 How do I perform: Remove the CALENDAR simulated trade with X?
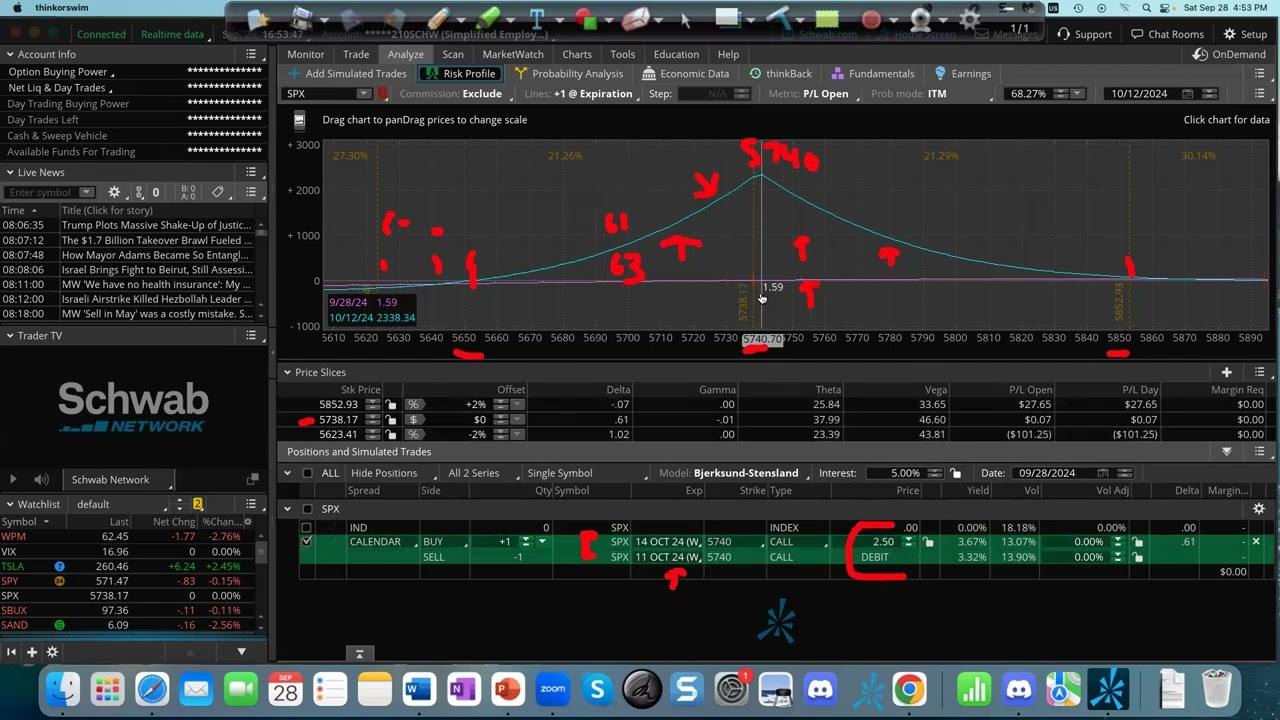[1256, 542]
